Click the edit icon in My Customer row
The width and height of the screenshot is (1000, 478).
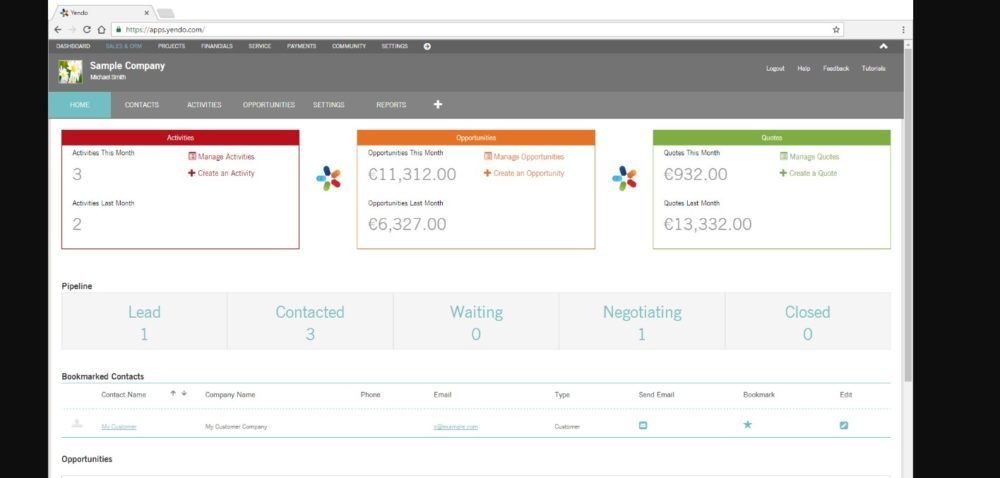coord(844,426)
